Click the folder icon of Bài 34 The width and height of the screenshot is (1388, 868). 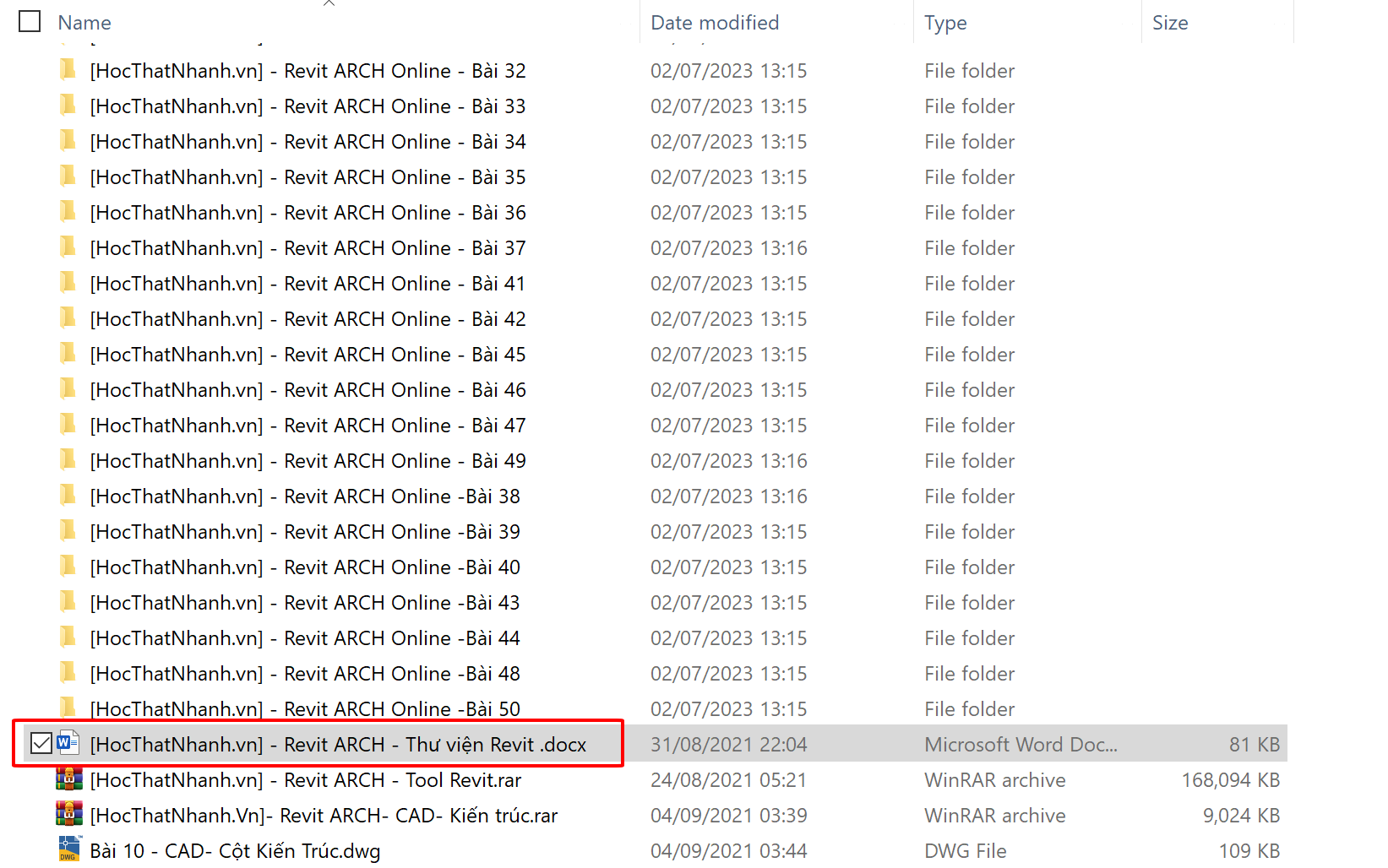68,140
